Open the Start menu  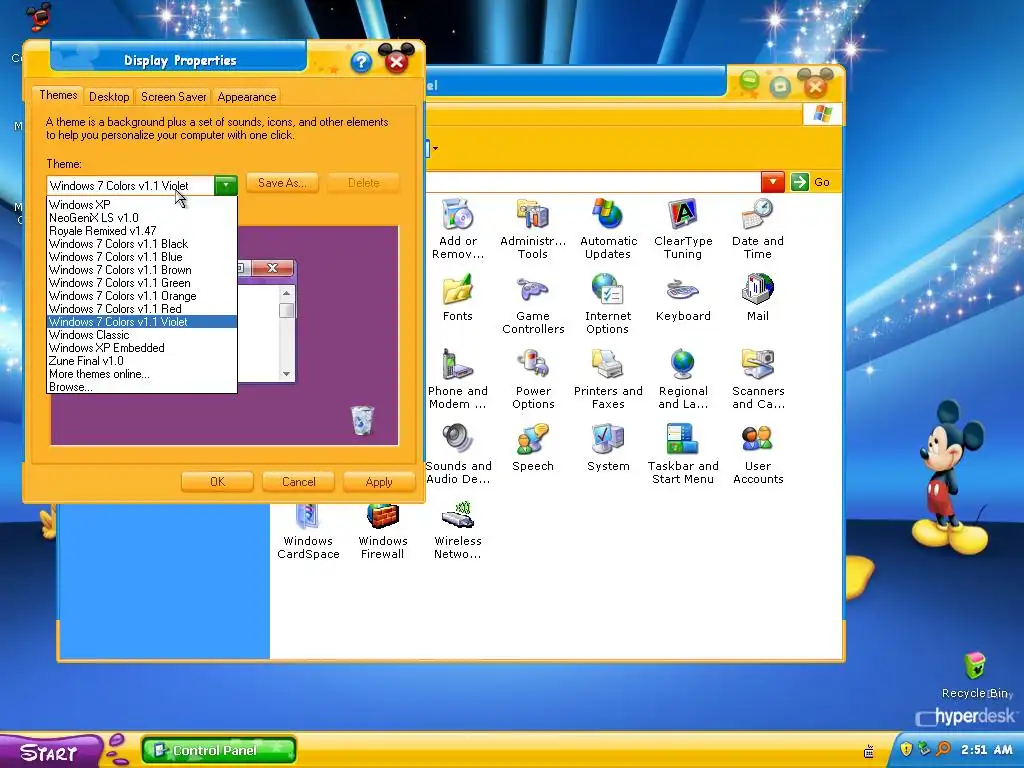pos(50,752)
